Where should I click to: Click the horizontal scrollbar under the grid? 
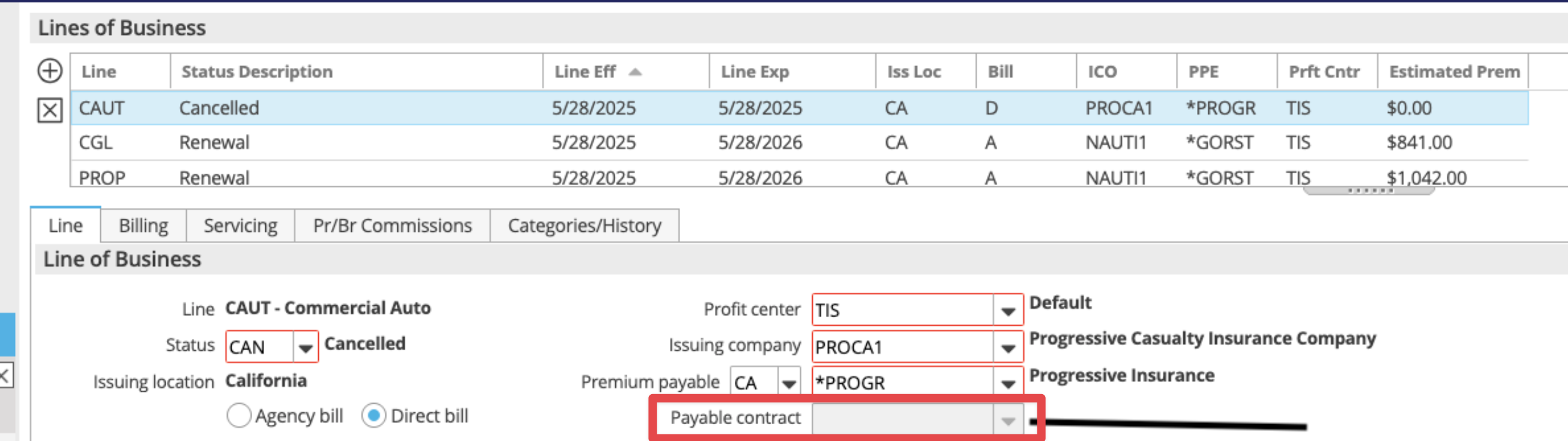(x=1367, y=190)
